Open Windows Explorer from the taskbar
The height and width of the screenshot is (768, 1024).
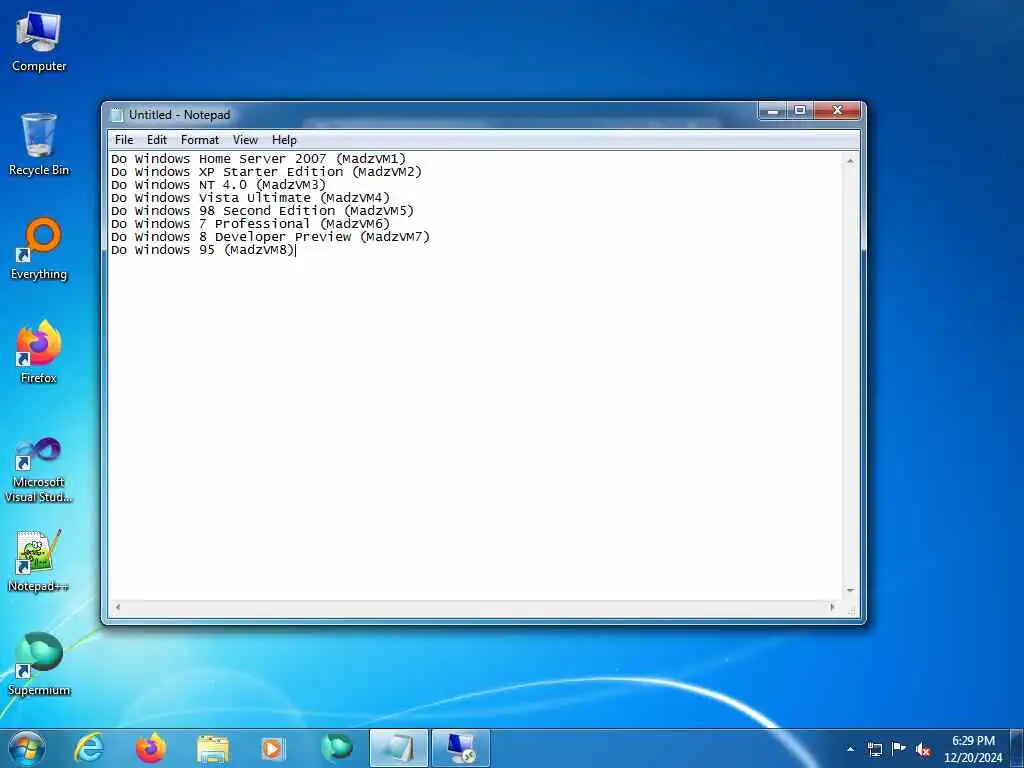coord(213,748)
